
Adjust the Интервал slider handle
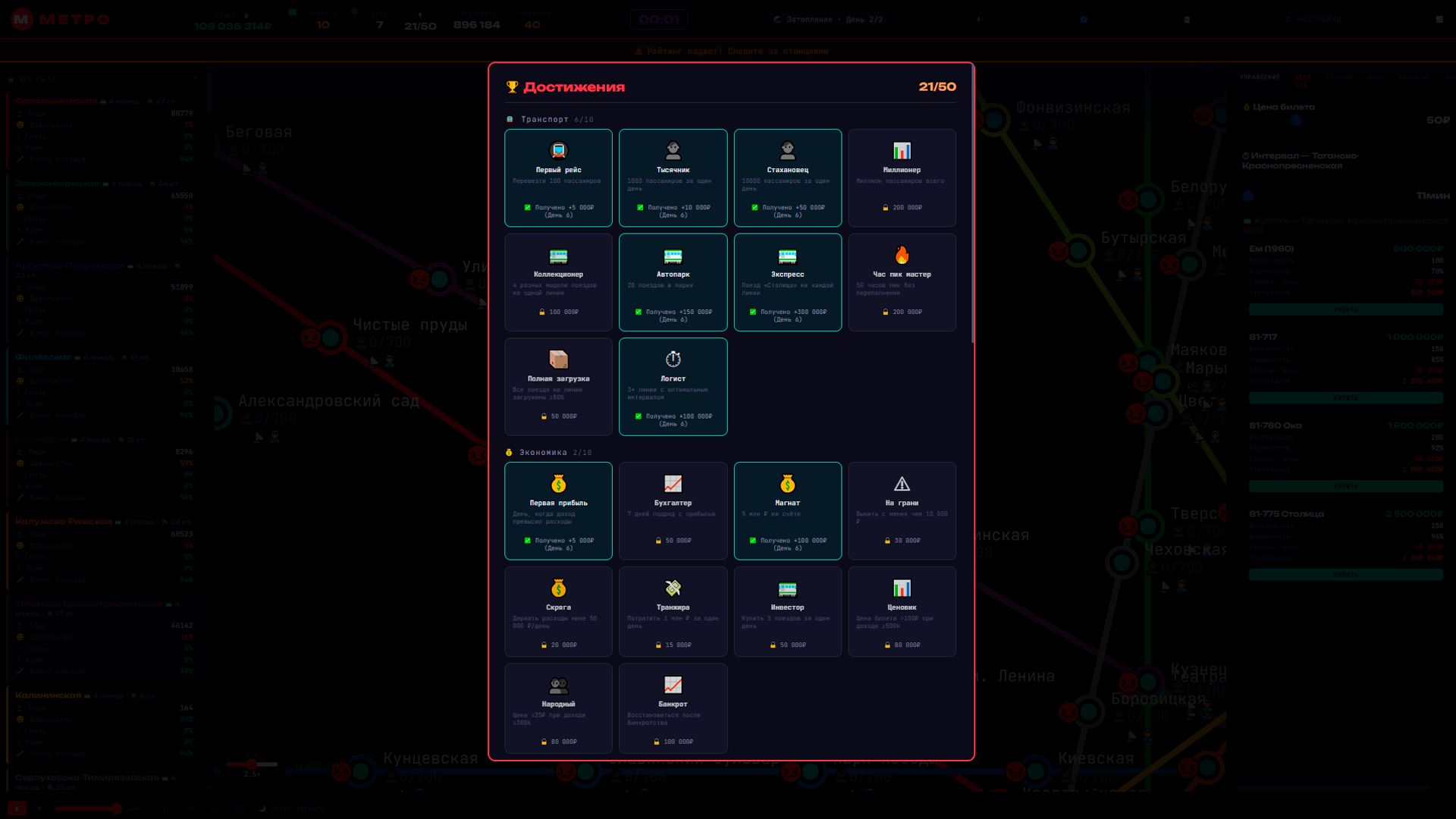click(x=1248, y=196)
